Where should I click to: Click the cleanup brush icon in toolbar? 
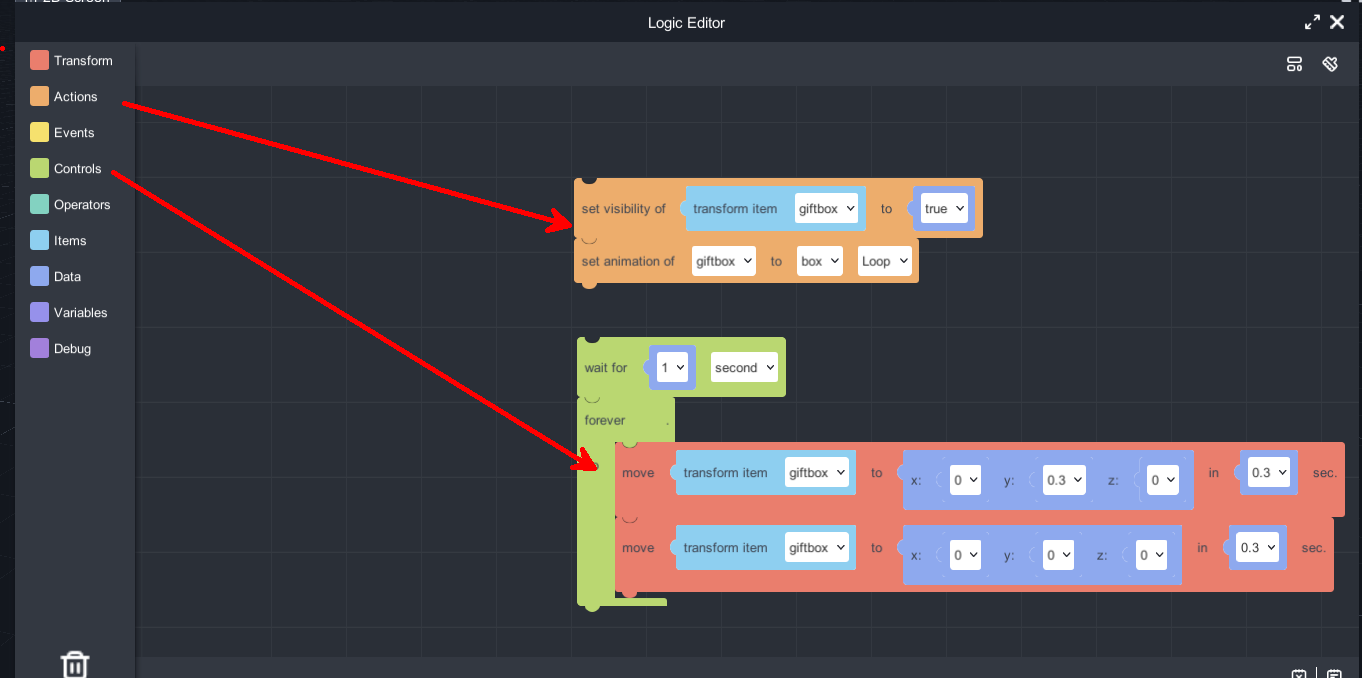coord(1330,64)
